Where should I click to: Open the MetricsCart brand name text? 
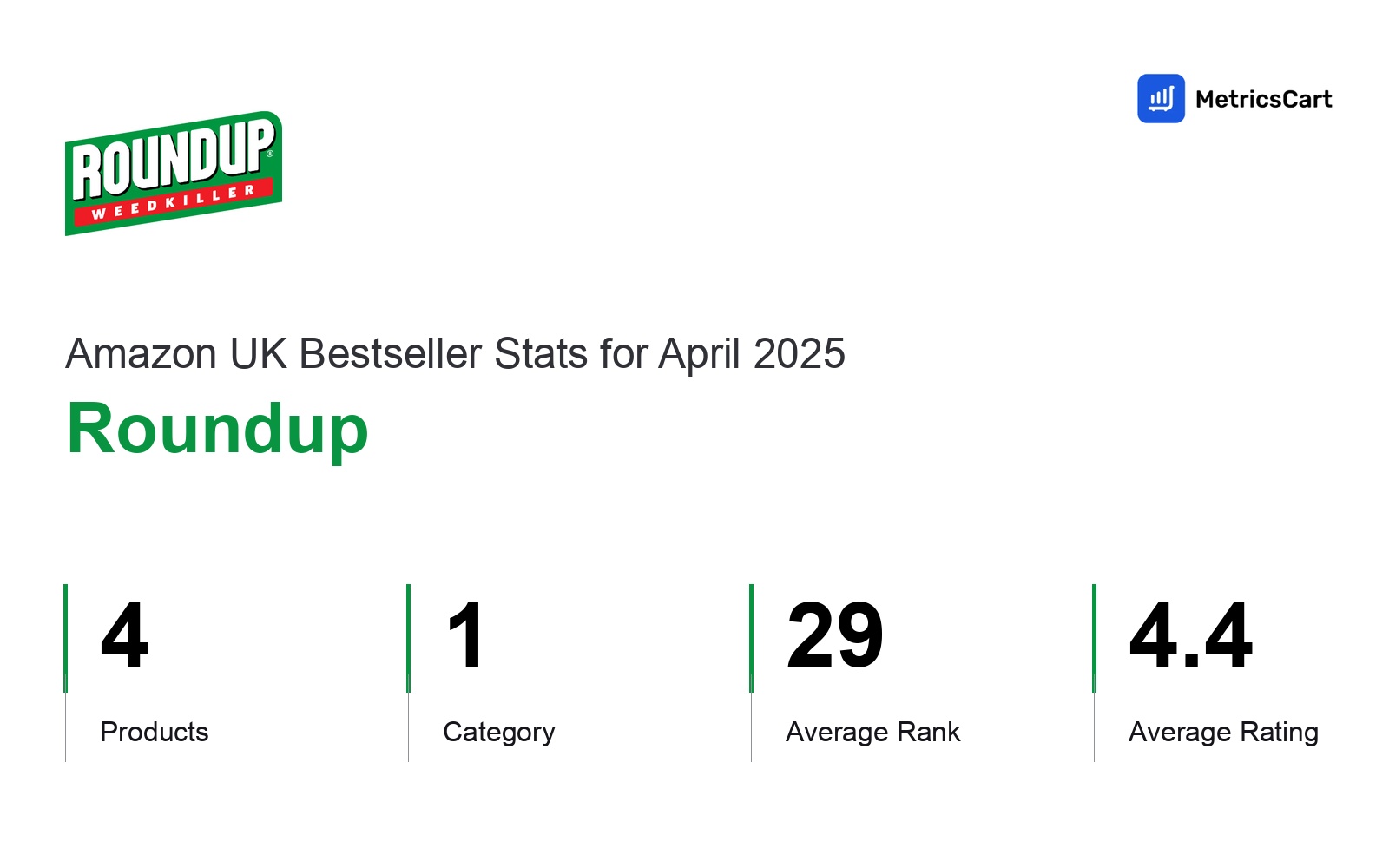pos(1263,99)
